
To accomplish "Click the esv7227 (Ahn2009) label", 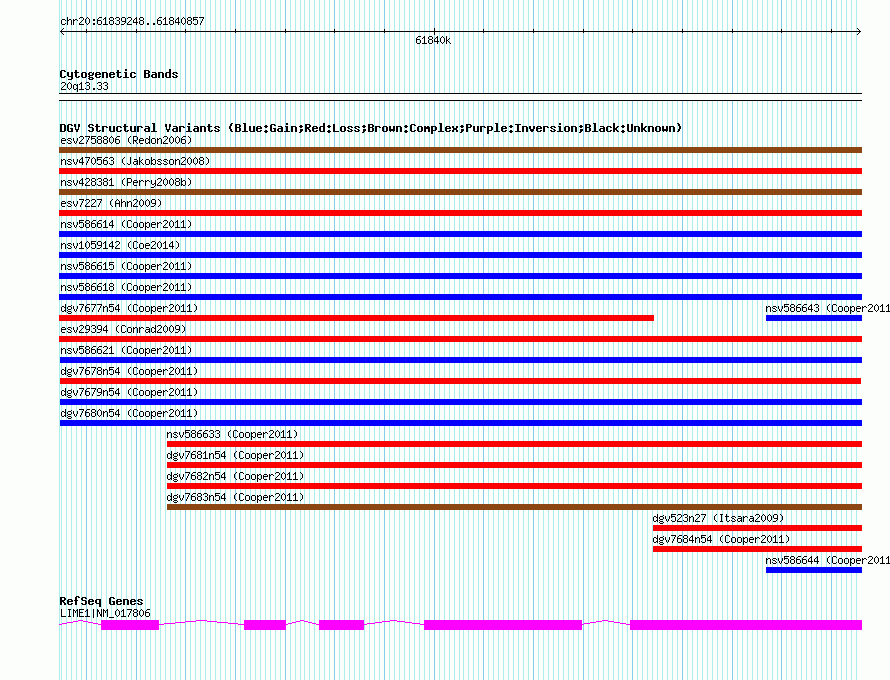I will (111, 203).
